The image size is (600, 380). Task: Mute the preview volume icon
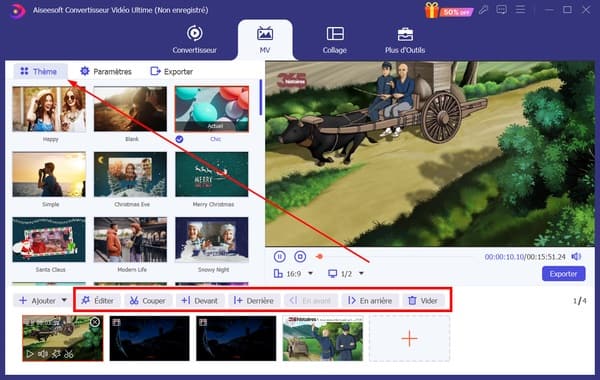pos(576,256)
